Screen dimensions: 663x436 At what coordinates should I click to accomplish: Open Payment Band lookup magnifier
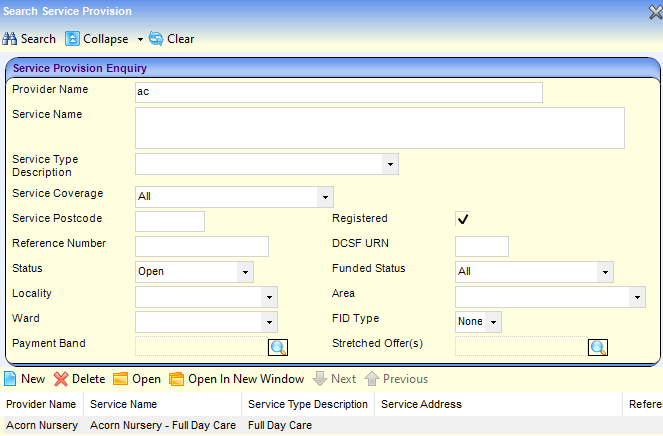point(277,347)
